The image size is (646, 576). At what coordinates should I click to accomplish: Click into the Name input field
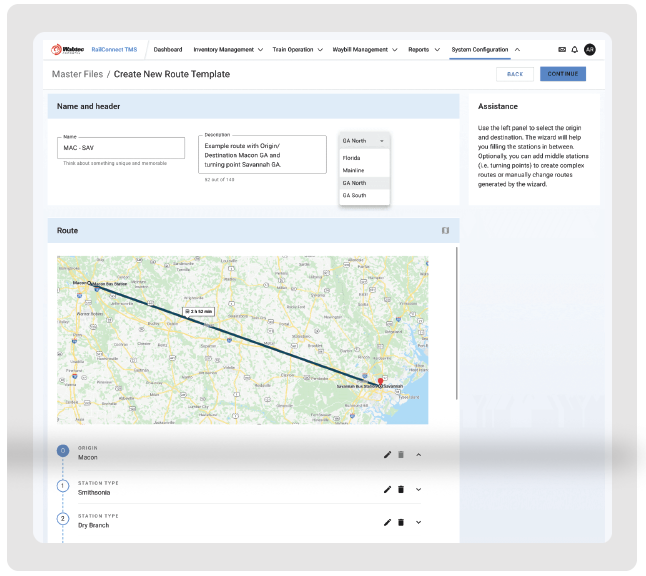[x=121, y=148]
